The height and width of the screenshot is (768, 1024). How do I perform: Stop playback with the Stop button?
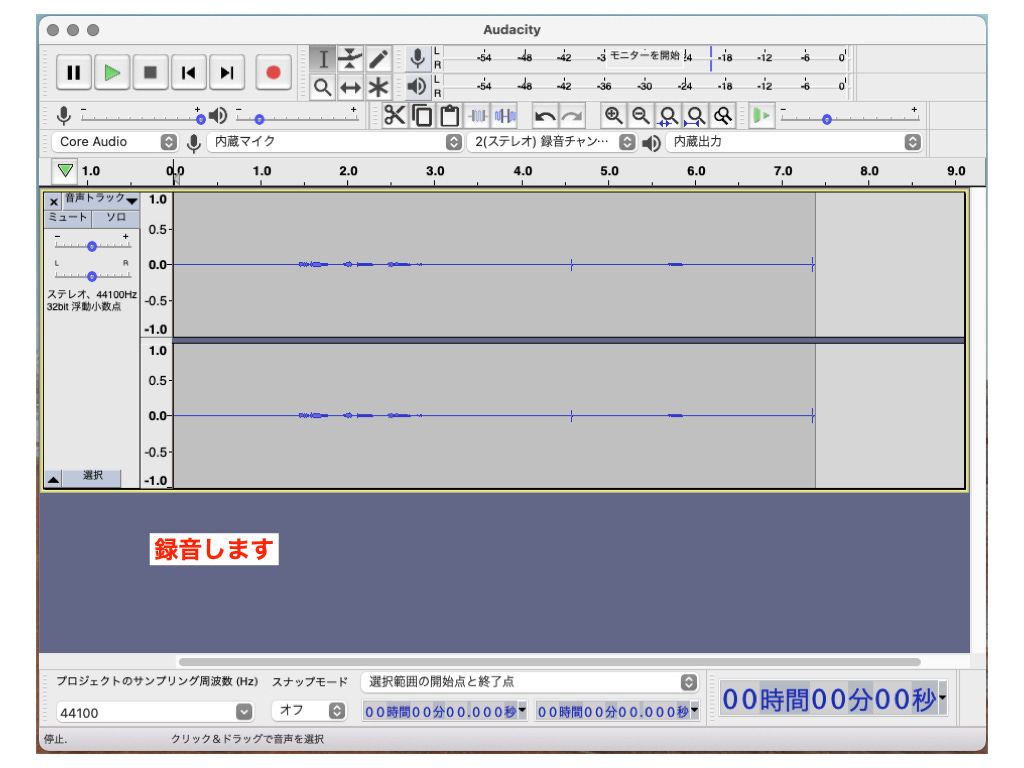pyautogui.click(x=150, y=72)
